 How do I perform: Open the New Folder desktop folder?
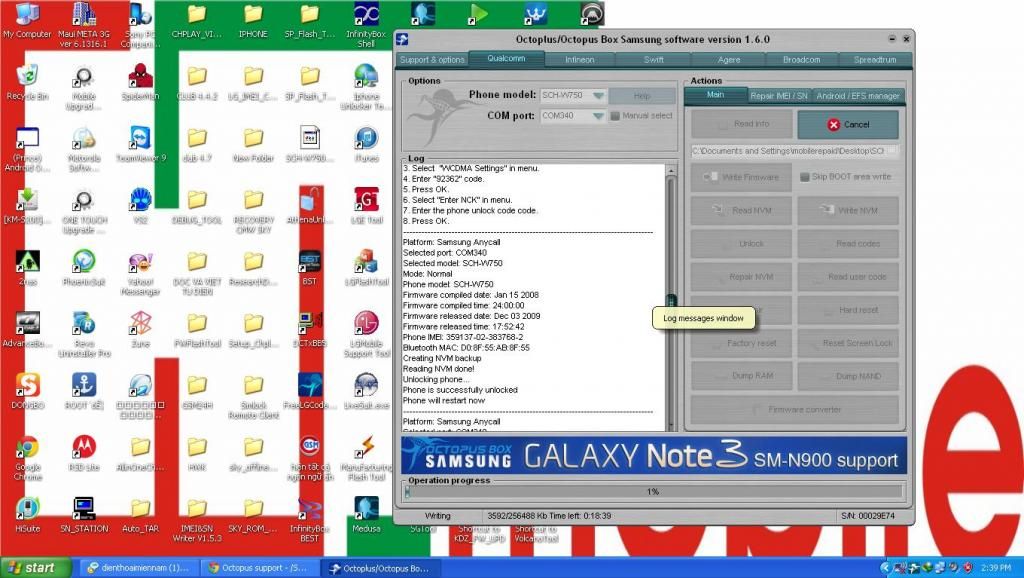click(253, 144)
